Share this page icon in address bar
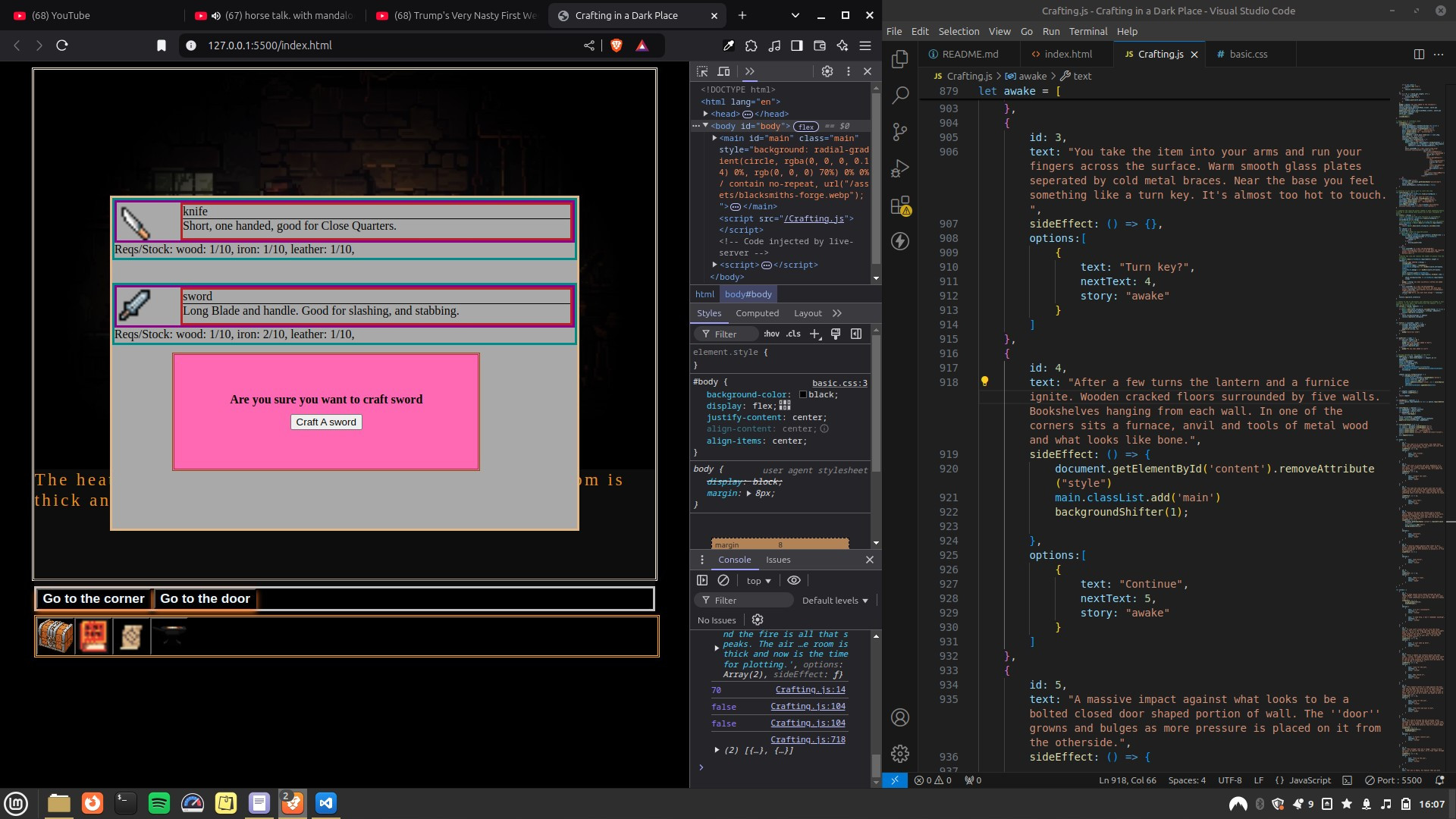 [x=589, y=45]
